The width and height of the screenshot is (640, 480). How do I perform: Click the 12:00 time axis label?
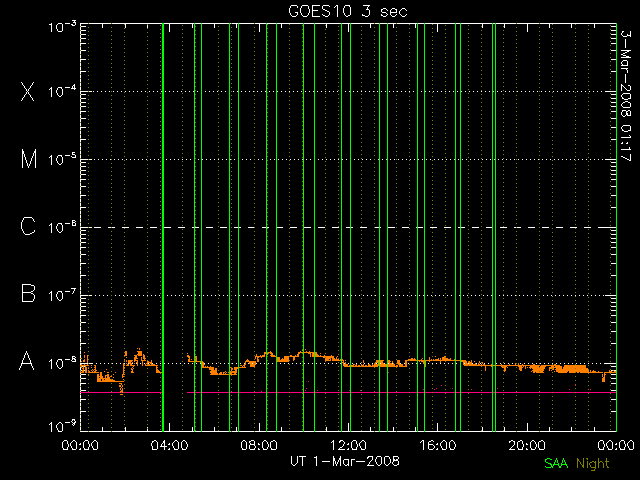(x=348, y=445)
